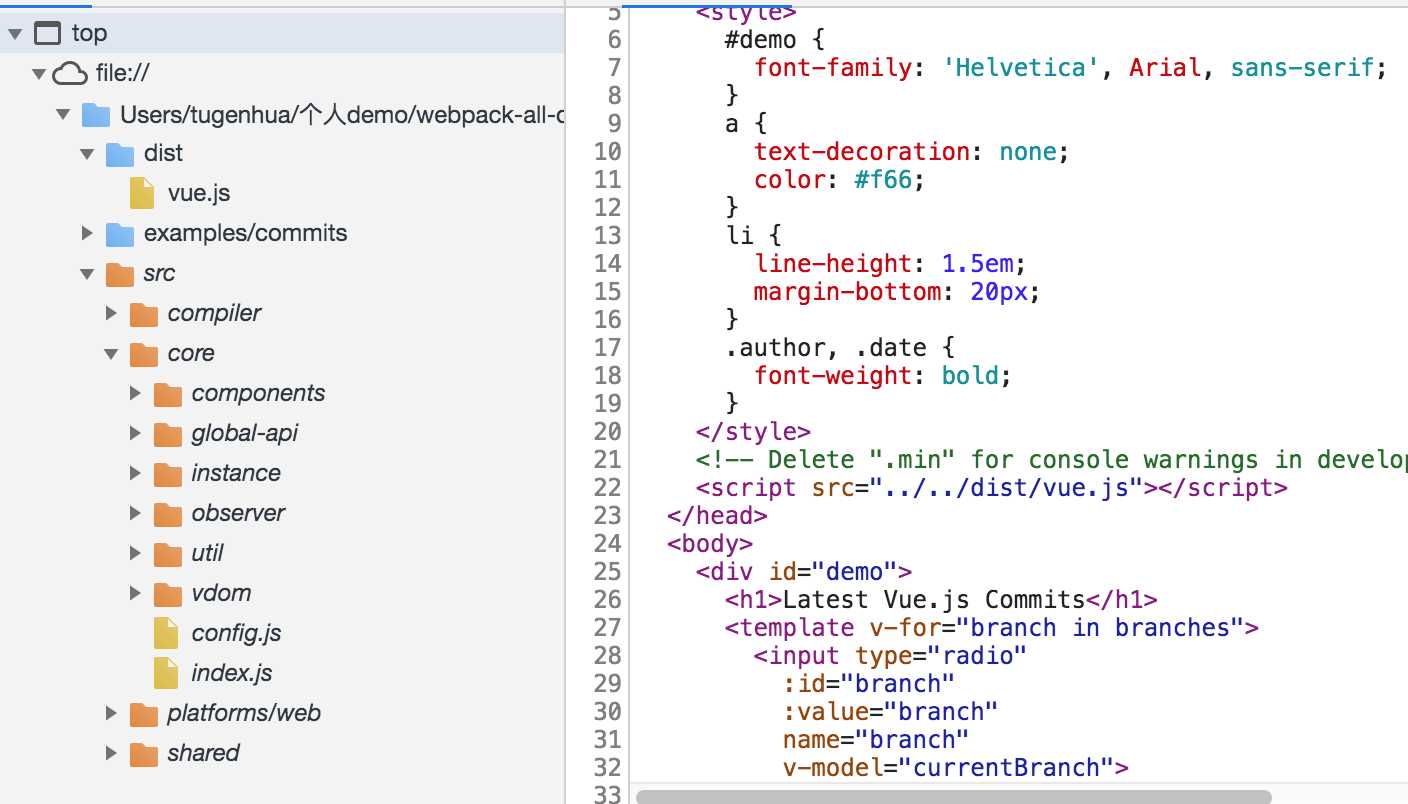
Task: Collapse the src folder arrow
Action: point(88,274)
